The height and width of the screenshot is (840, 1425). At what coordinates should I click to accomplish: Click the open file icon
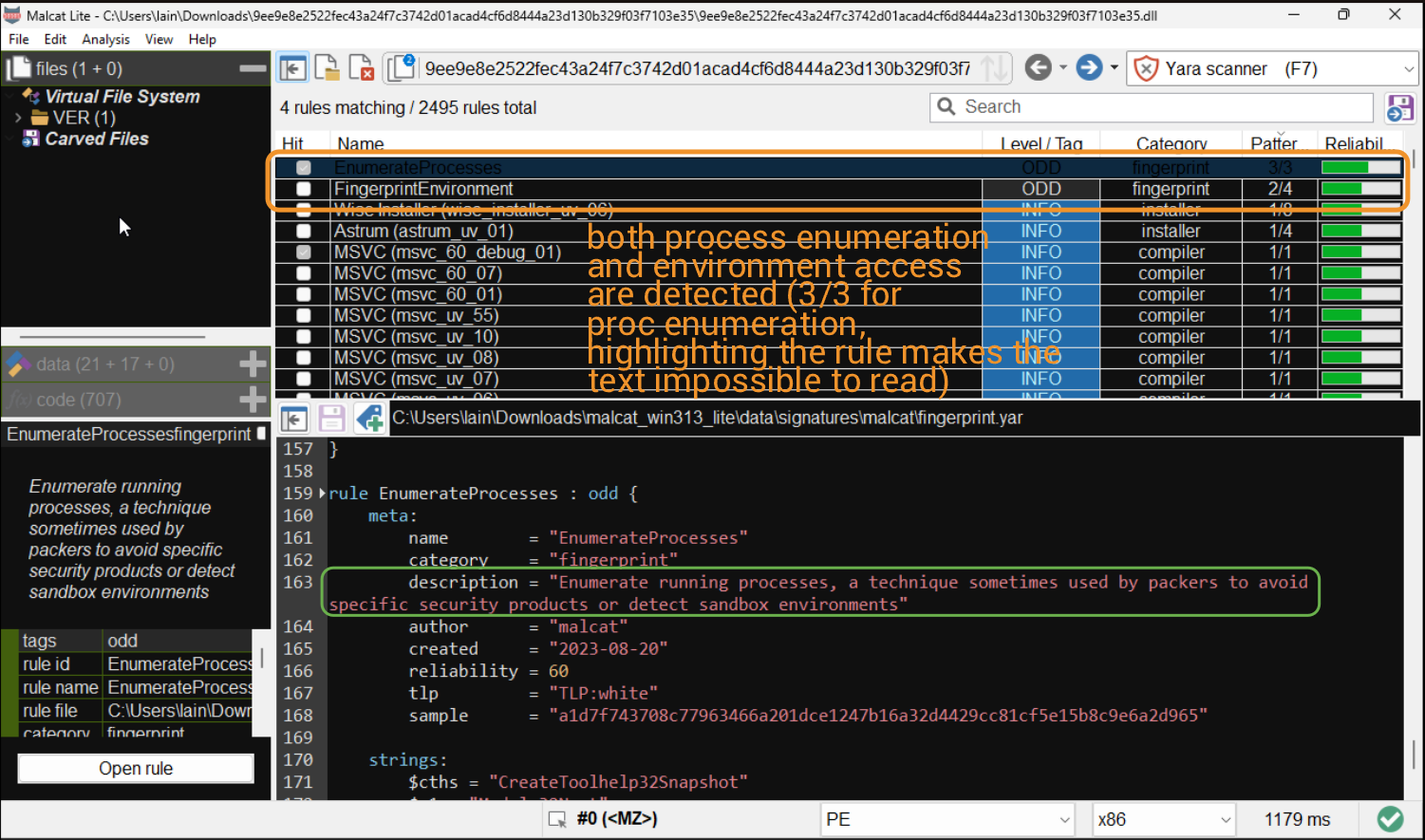tap(327, 68)
